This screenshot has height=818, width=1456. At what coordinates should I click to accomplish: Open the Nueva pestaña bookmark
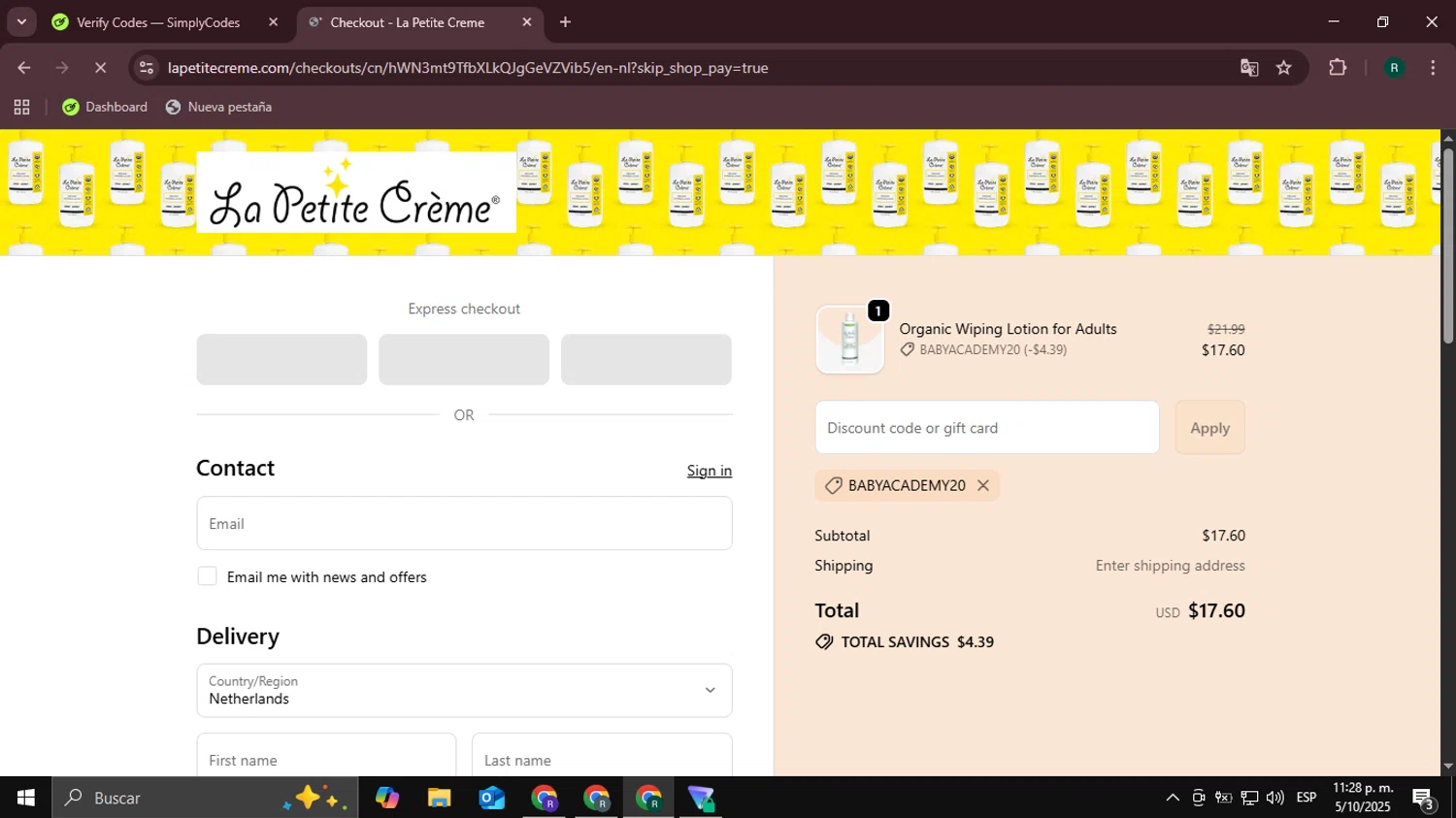[x=218, y=108]
